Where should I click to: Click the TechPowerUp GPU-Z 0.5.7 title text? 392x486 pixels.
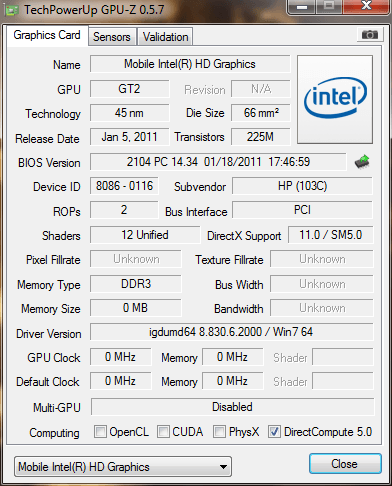(94, 10)
